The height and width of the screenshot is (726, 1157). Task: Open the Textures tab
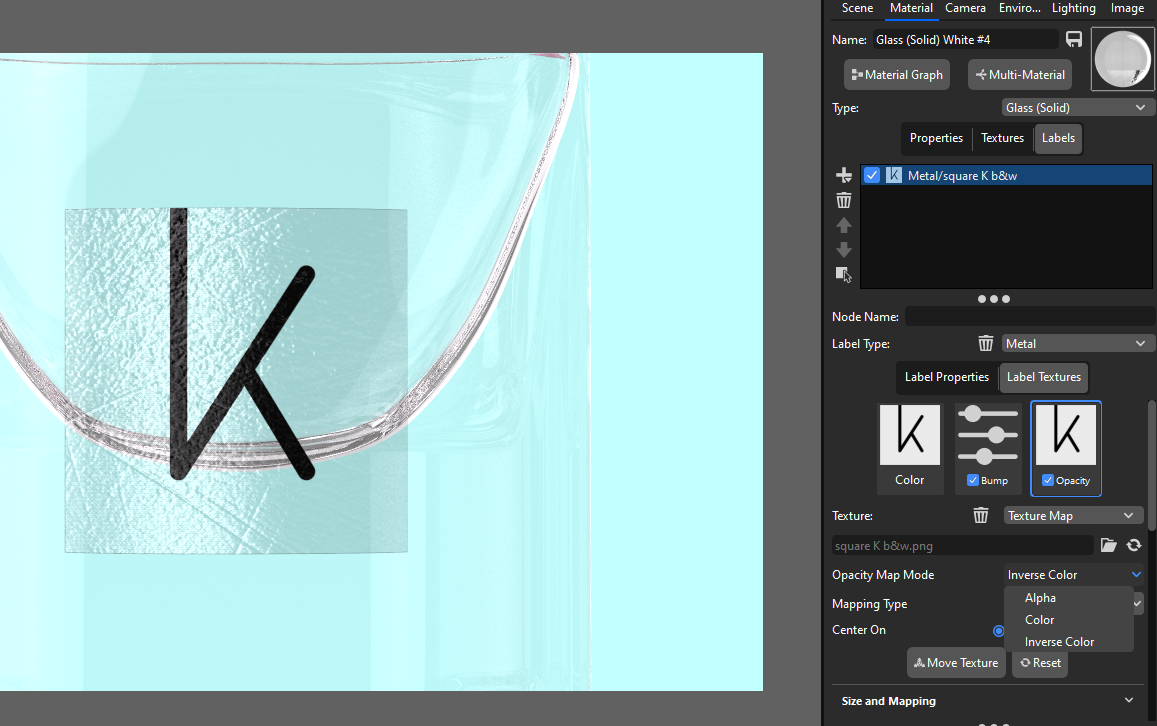click(1002, 138)
